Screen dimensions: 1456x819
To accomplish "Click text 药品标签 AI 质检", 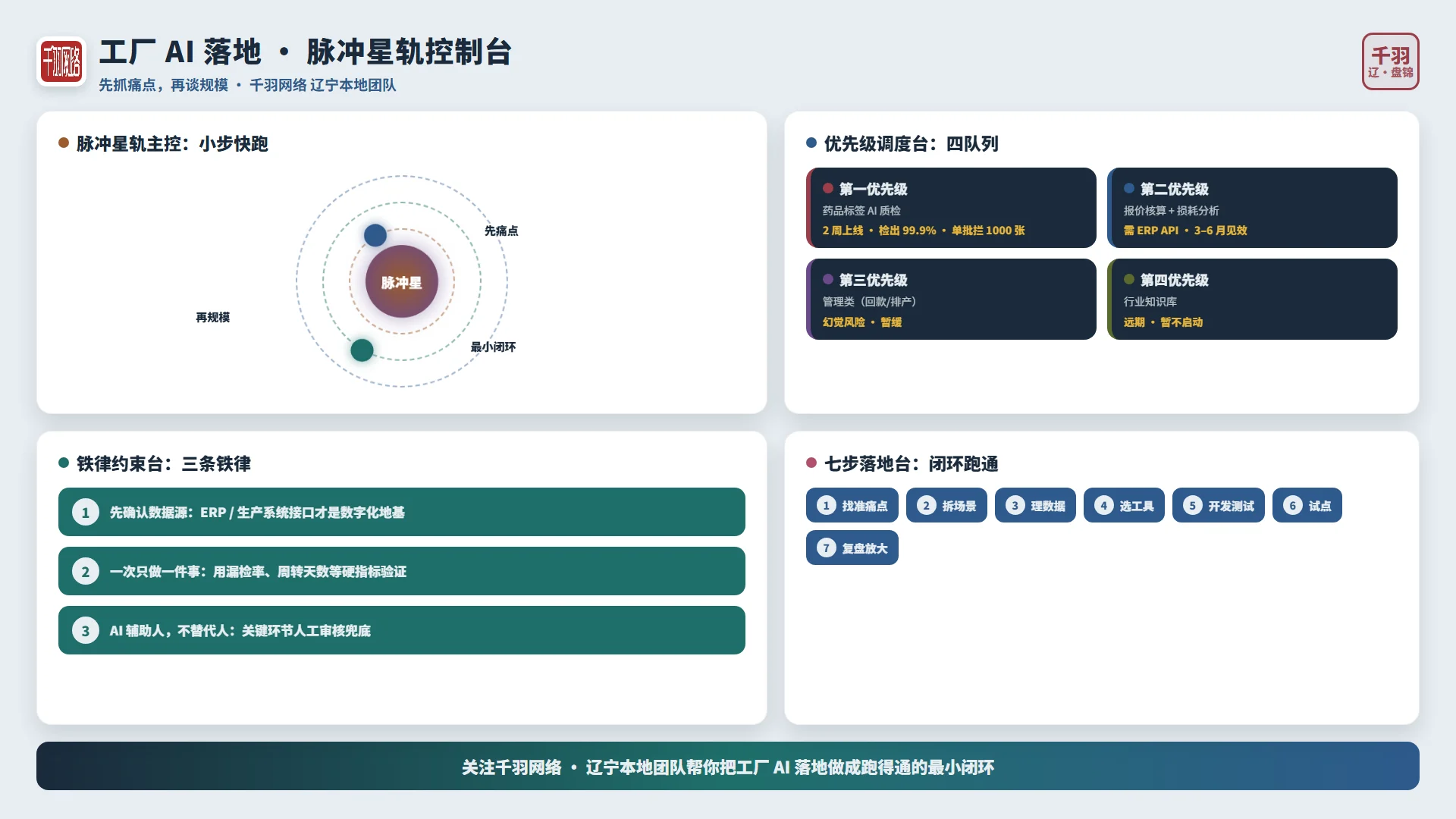I will [x=861, y=211].
